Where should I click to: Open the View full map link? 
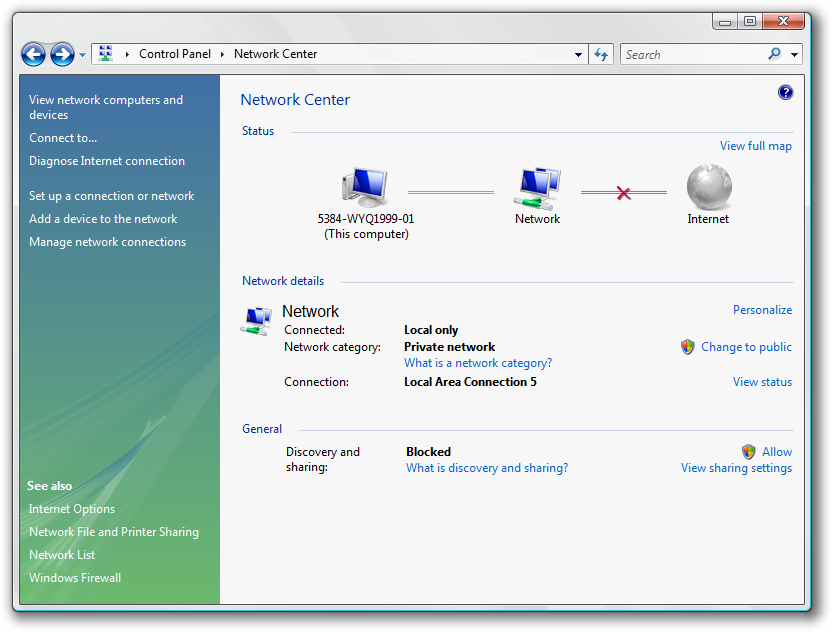(x=755, y=146)
